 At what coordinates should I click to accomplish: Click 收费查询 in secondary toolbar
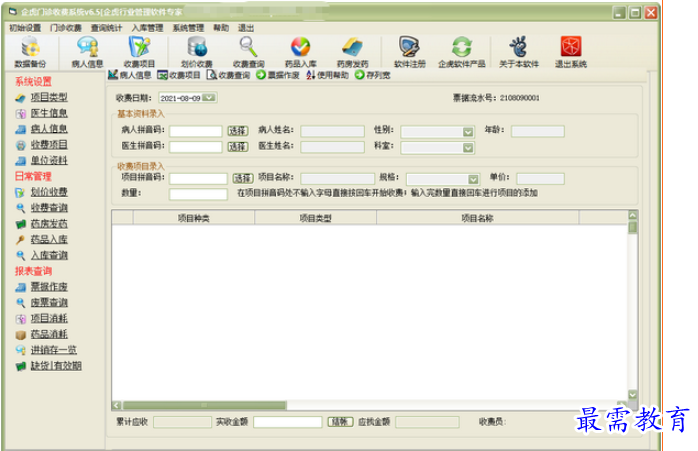[228, 75]
